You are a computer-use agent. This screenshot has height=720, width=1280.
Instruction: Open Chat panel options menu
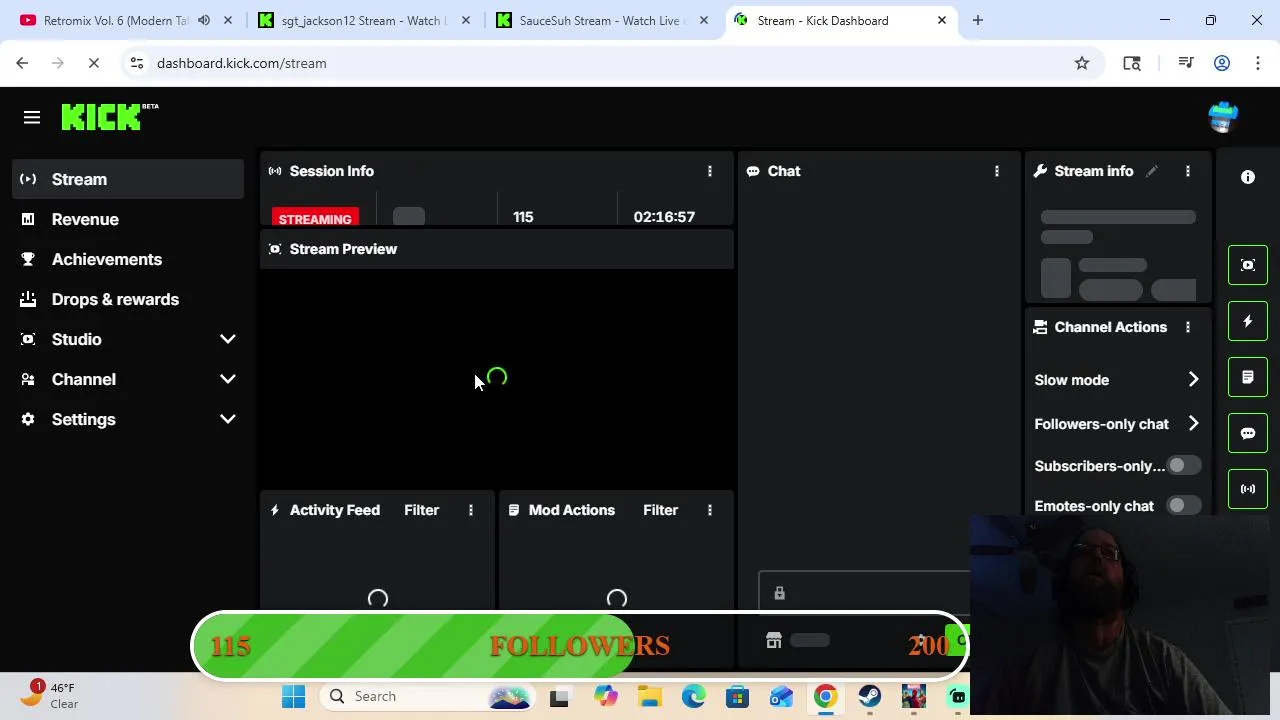point(997,171)
